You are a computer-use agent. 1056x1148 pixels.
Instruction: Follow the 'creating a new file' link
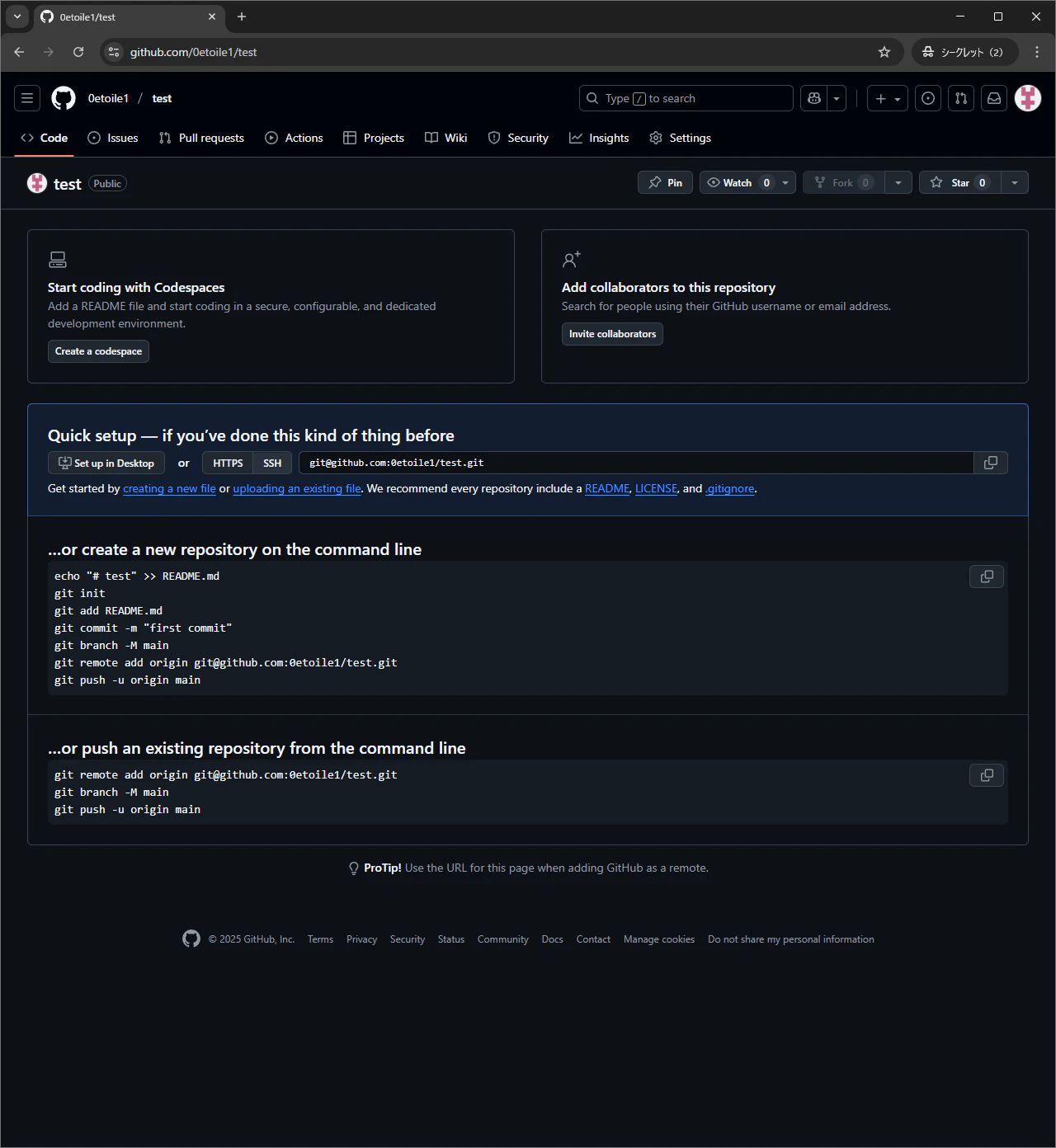point(169,488)
